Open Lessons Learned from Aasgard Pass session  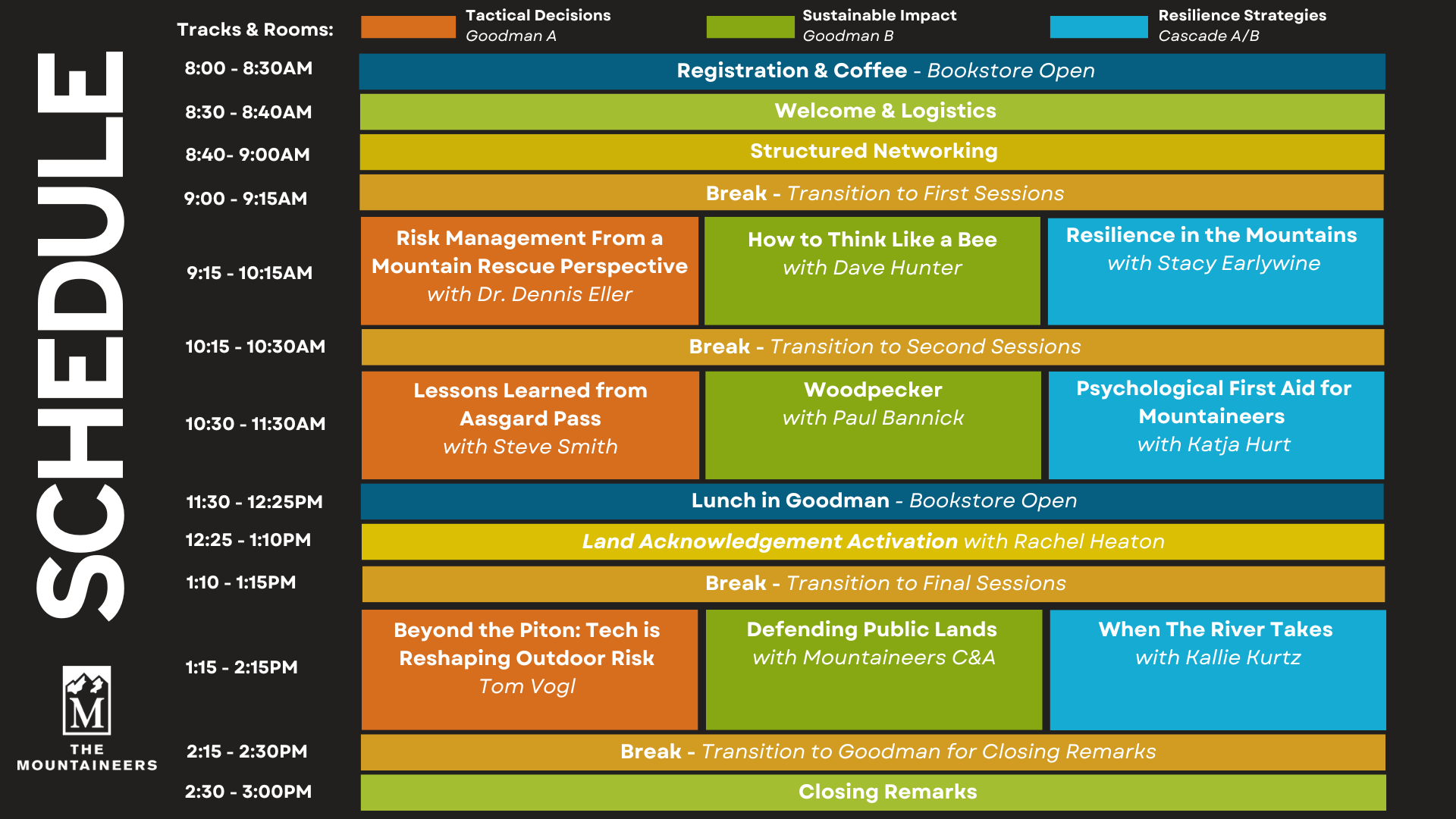click(x=530, y=425)
